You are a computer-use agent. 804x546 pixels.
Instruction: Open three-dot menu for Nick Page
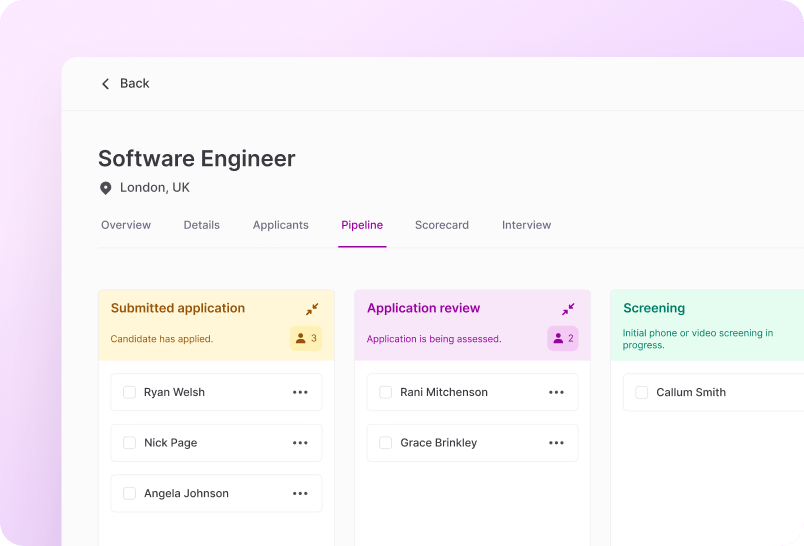click(x=300, y=443)
